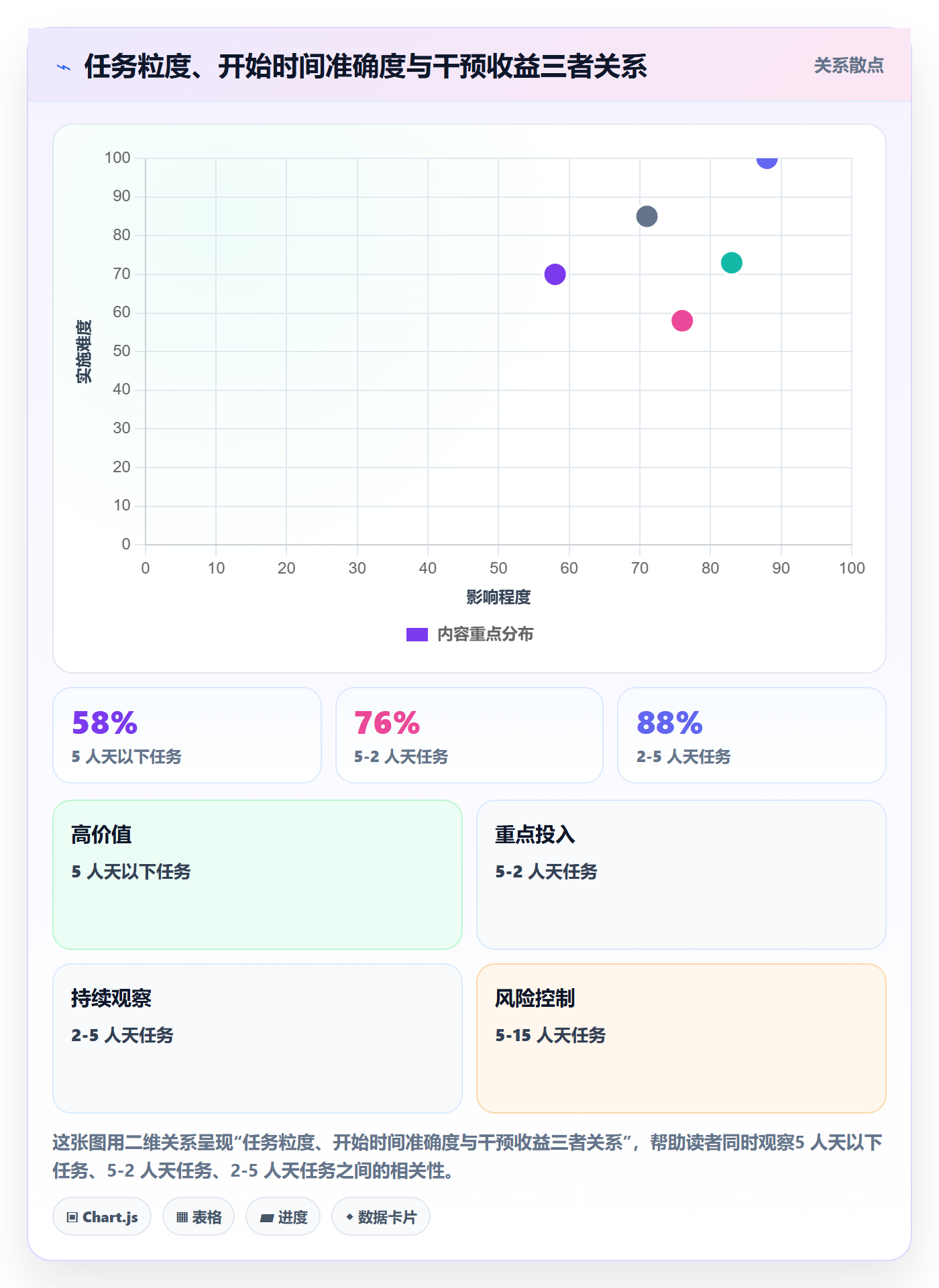This screenshot has width=939, height=1288.
Task: Click the 表格 tag chip
Action: click(199, 1217)
